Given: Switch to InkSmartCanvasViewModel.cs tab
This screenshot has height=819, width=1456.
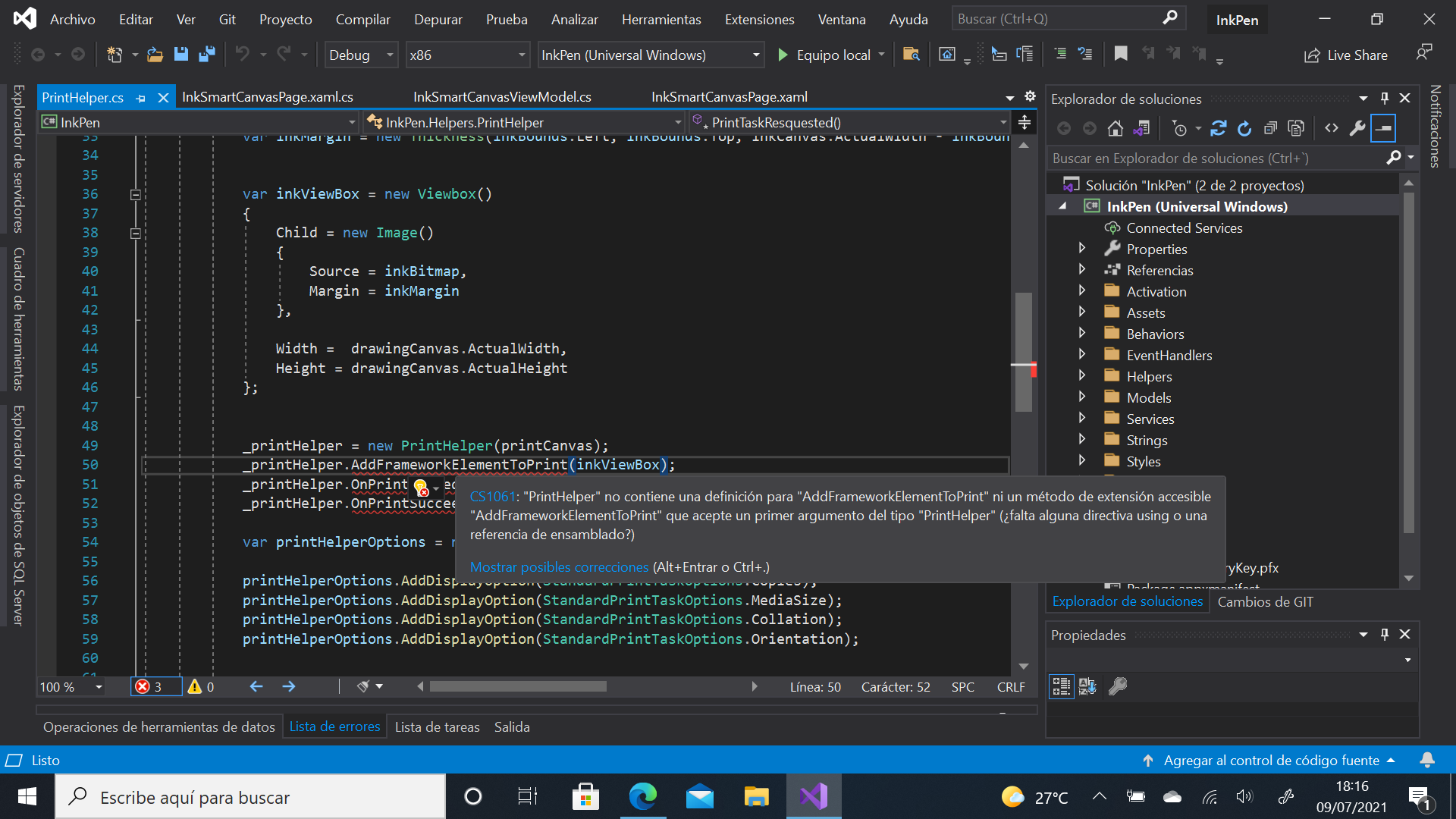Looking at the screenshot, I should click(502, 97).
